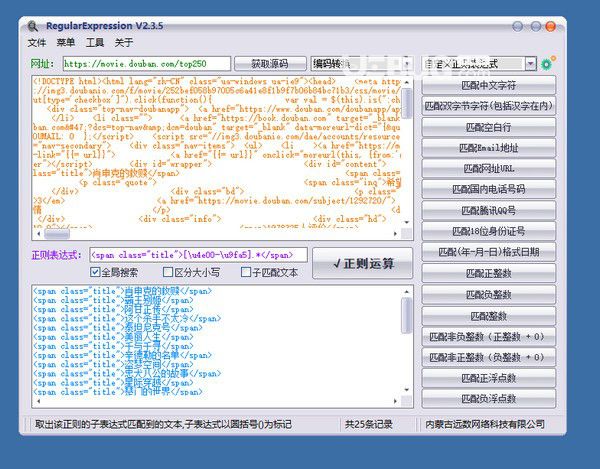Click source pane scroll right arrow
Image resolution: width=600 pixels, height=469 pixels.
click(396, 233)
